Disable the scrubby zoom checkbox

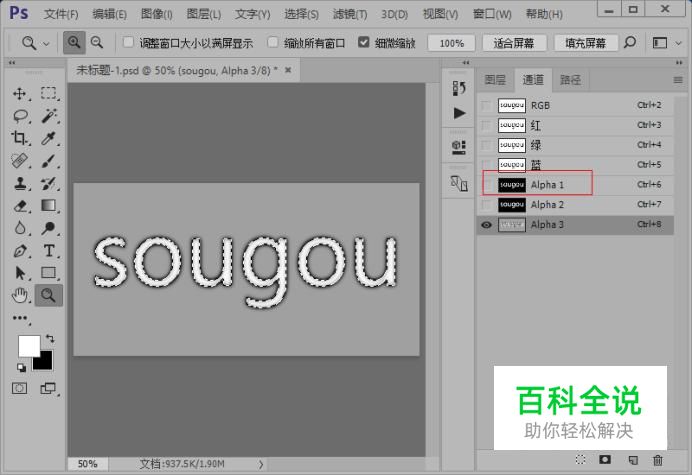coord(364,42)
